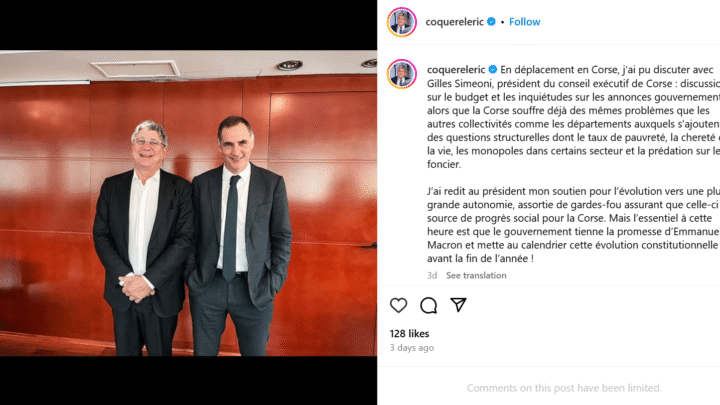Open coquereleric avatar in post header
This screenshot has height=405, width=720.
click(x=402, y=22)
